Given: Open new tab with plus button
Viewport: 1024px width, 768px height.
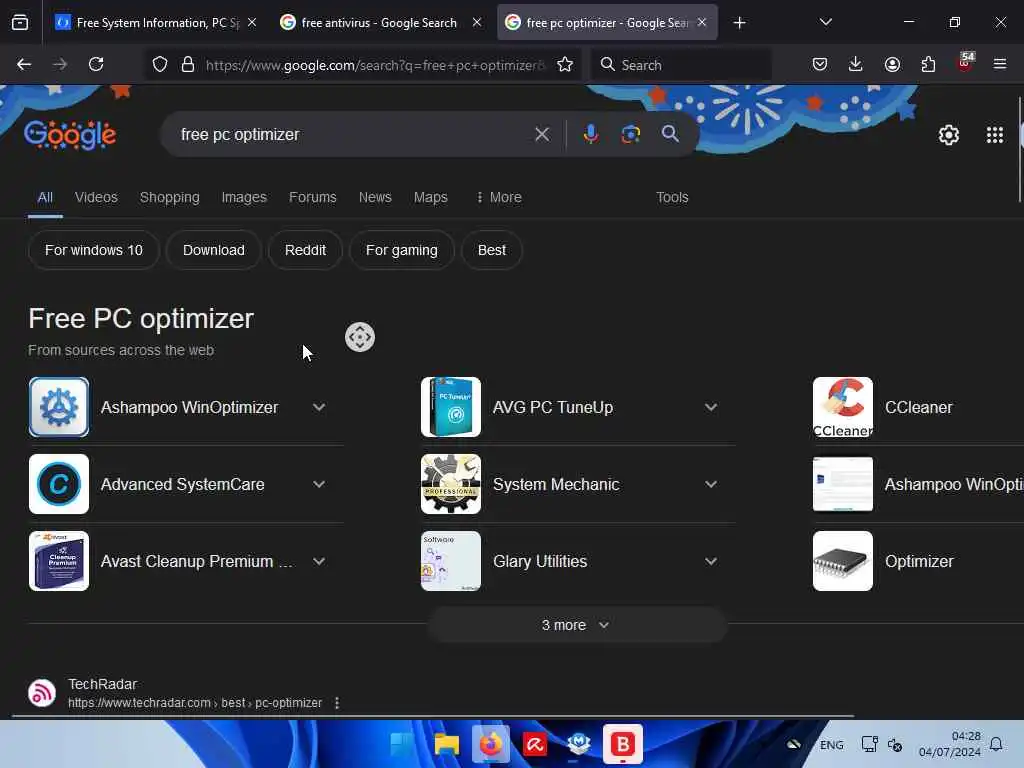Looking at the screenshot, I should (x=739, y=23).
